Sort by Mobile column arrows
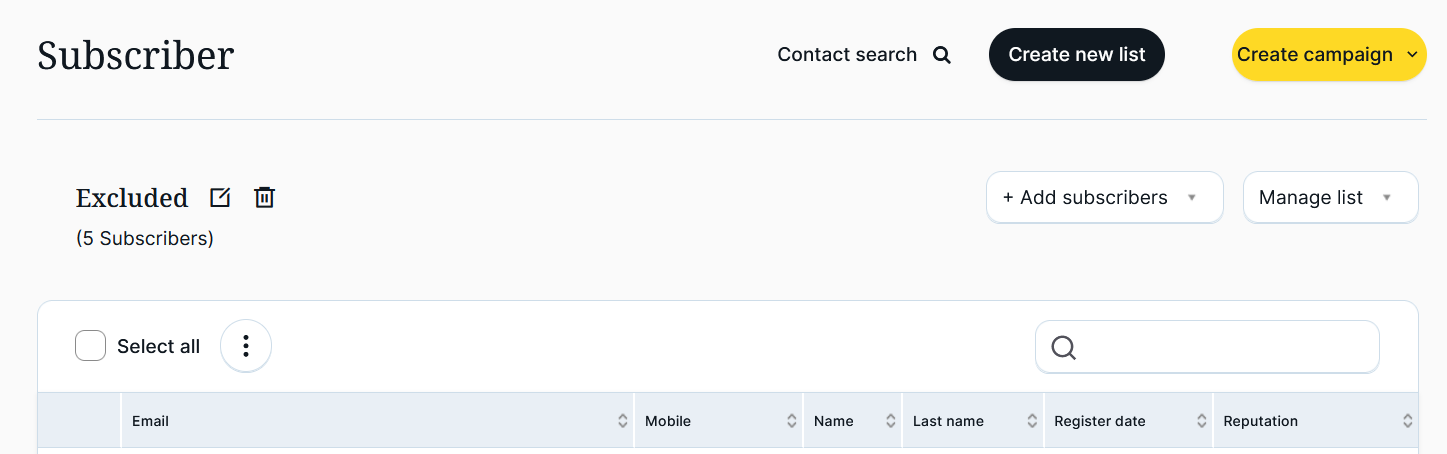This screenshot has height=454, width=1447. click(x=792, y=421)
